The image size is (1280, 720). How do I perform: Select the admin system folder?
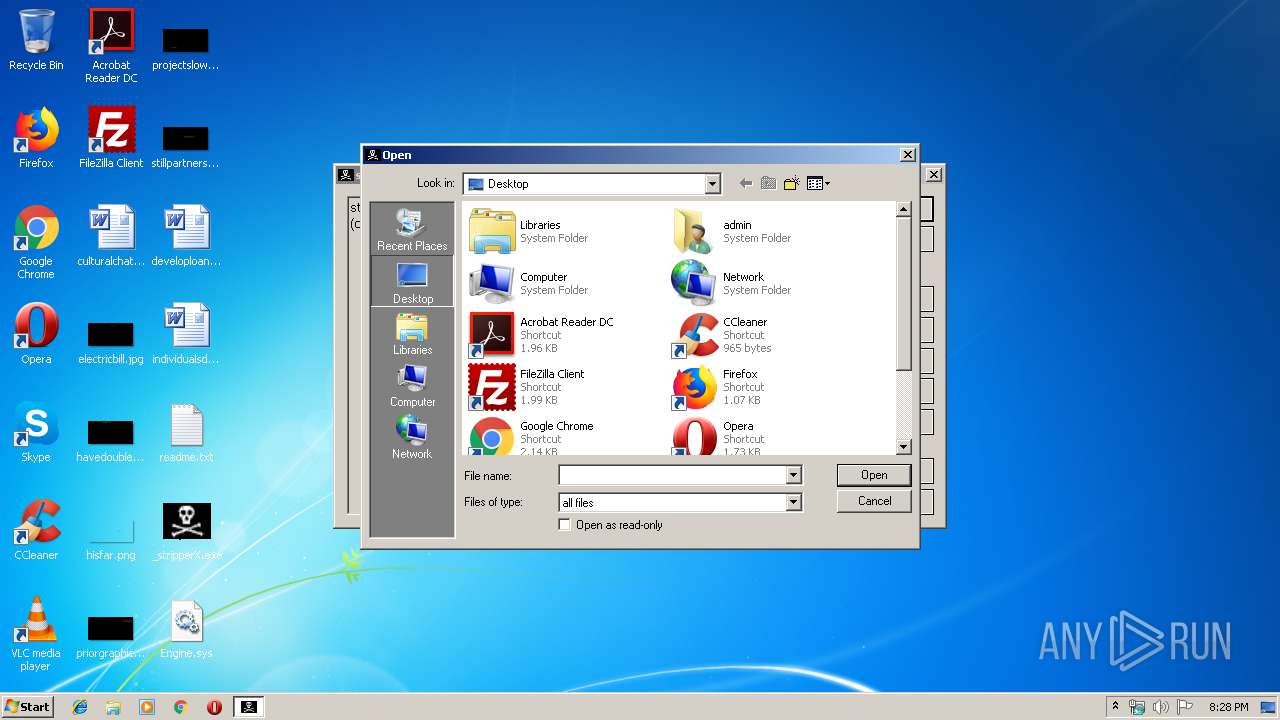tap(732, 231)
